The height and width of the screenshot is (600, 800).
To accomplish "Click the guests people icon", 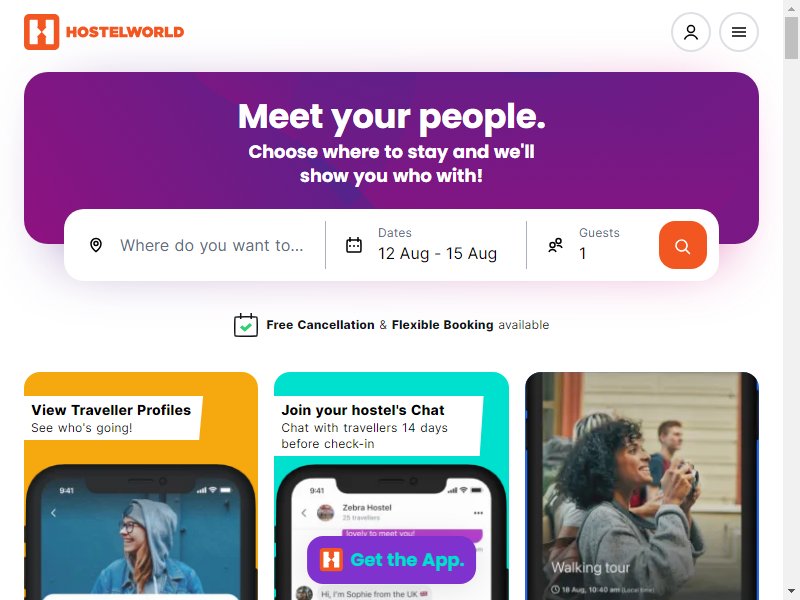I will 555,245.
